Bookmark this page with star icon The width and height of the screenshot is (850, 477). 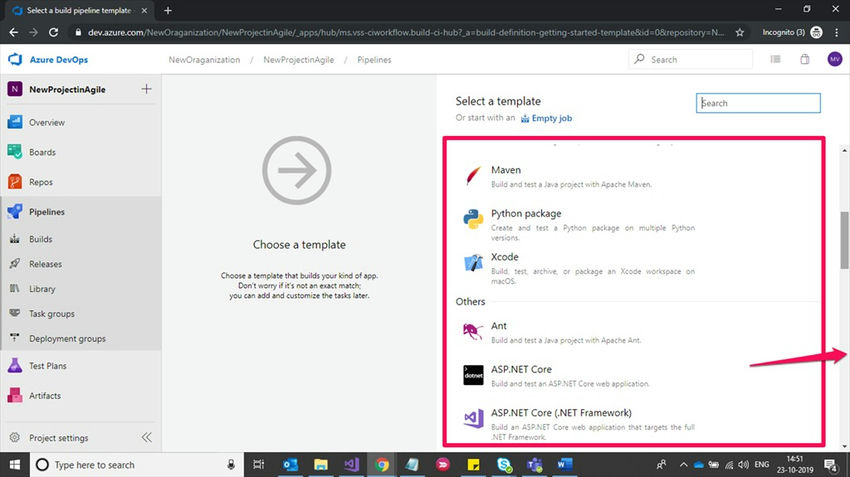click(739, 33)
